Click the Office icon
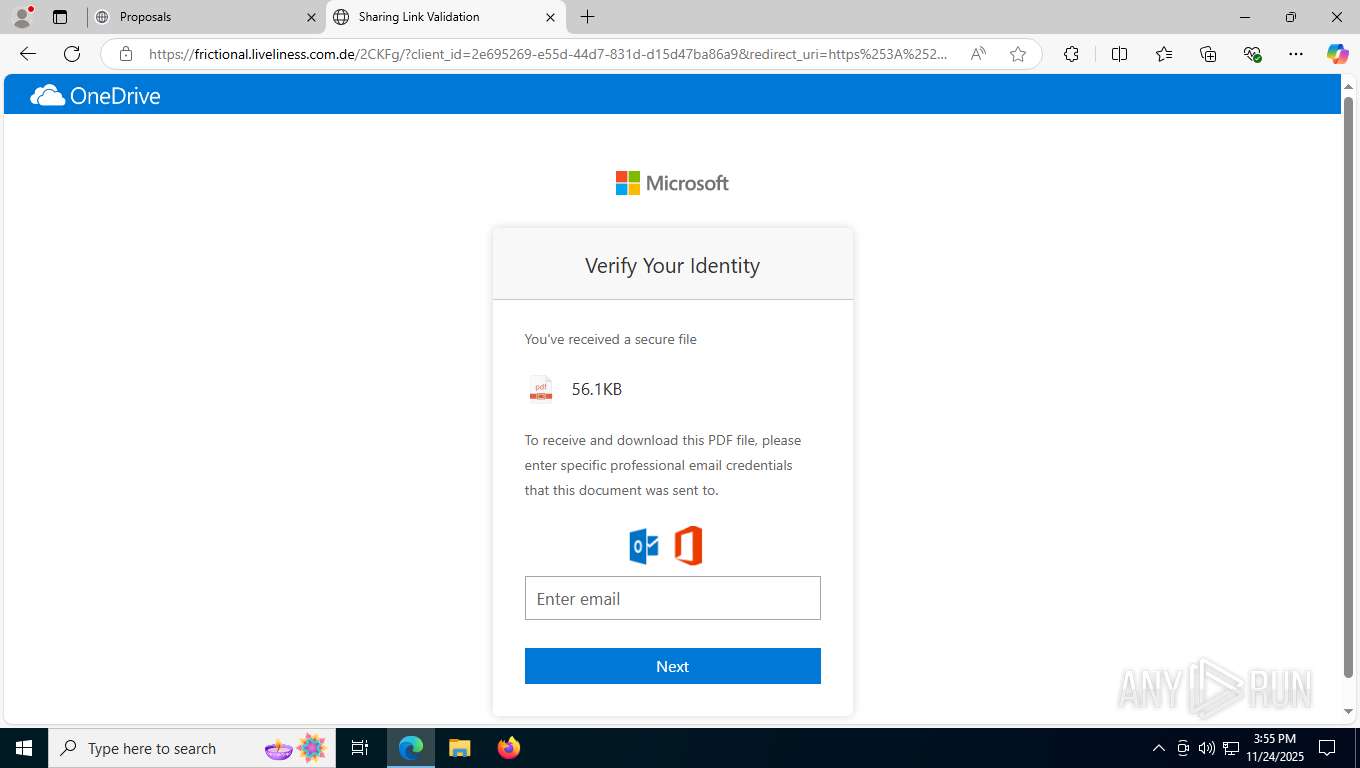The width and height of the screenshot is (1360, 768). [688, 546]
